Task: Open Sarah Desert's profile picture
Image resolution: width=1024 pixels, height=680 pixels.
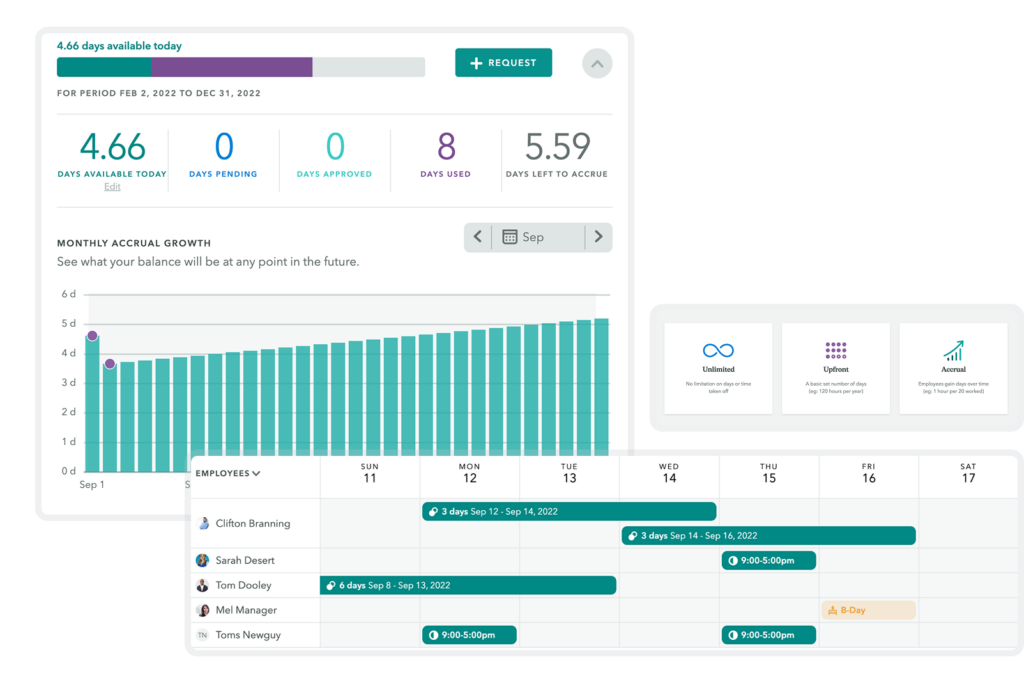Action: pos(203,560)
